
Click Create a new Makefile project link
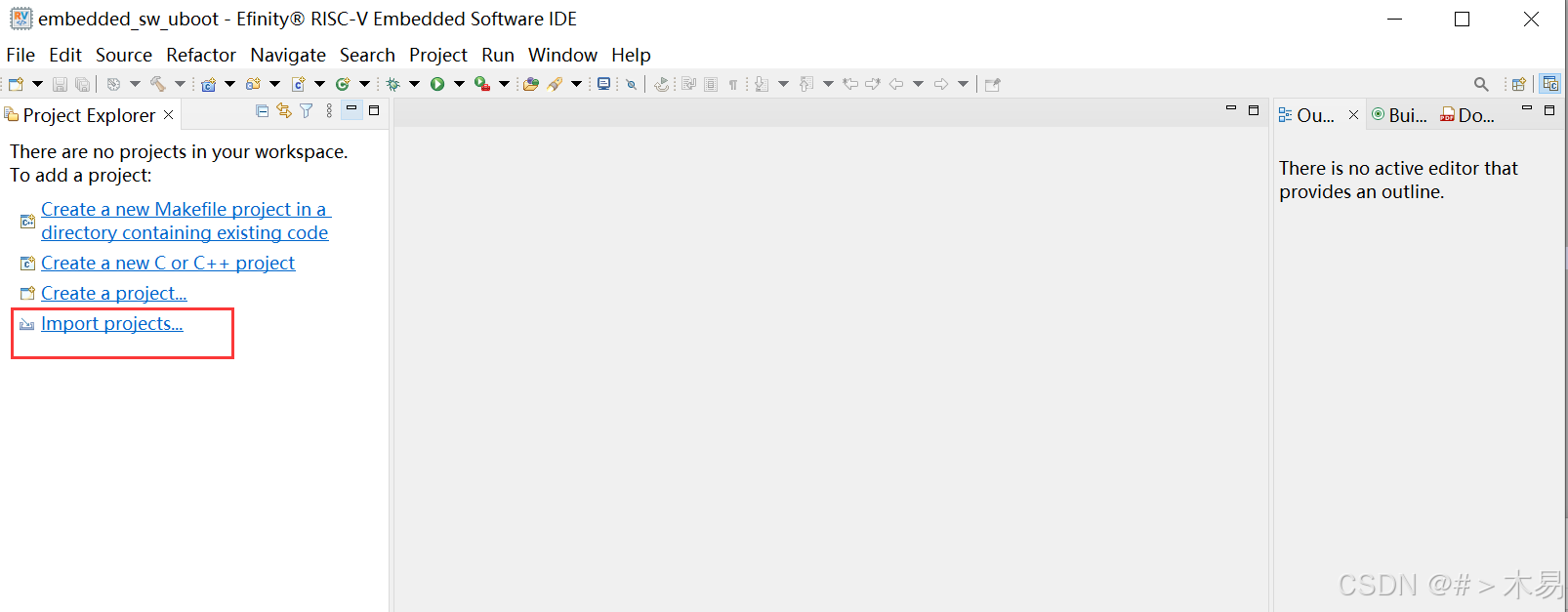(x=186, y=222)
